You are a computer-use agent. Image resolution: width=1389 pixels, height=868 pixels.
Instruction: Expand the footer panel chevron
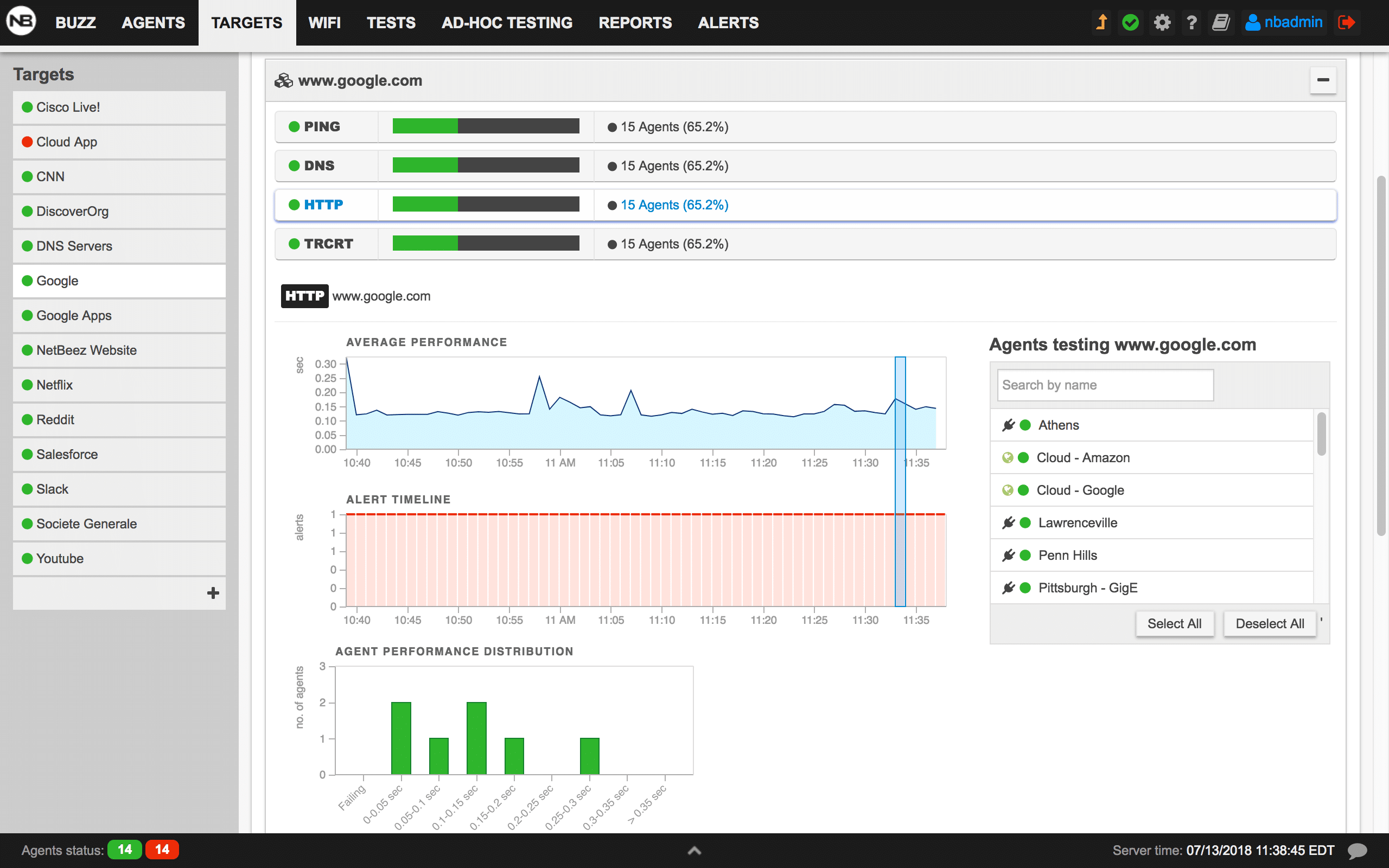pyautogui.click(x=694, y=850)
